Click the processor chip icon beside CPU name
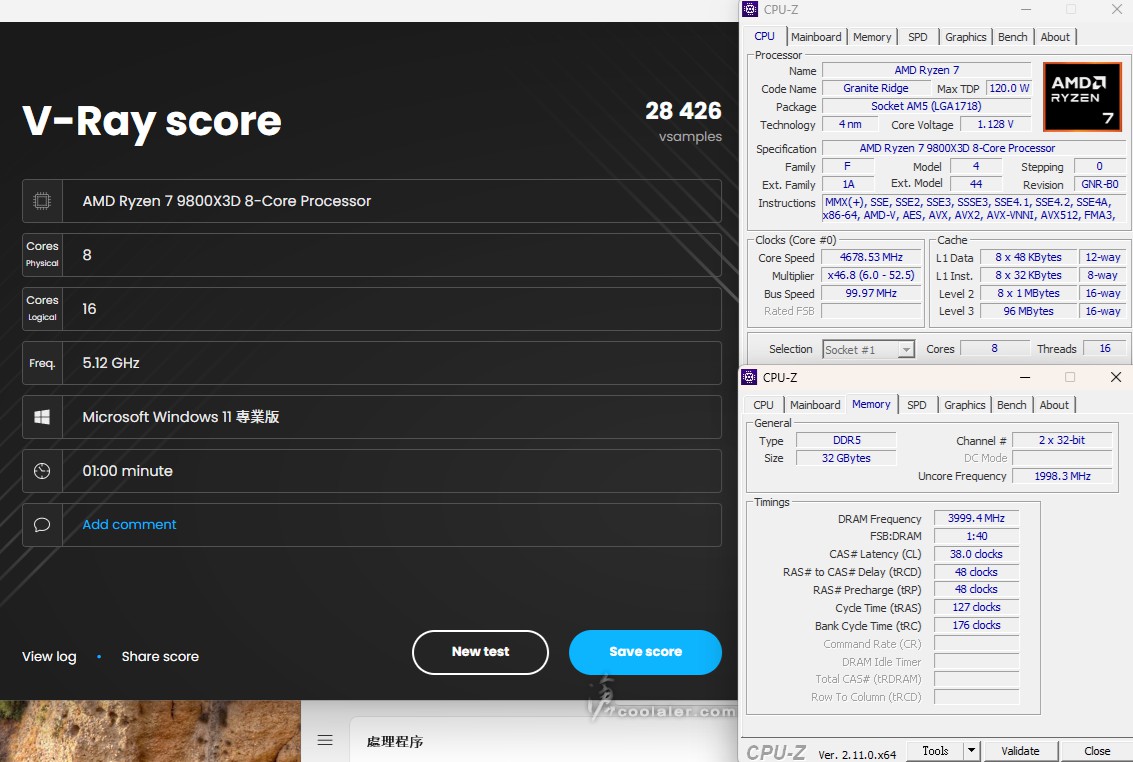The image size is (1133, 762). [42, 201]
